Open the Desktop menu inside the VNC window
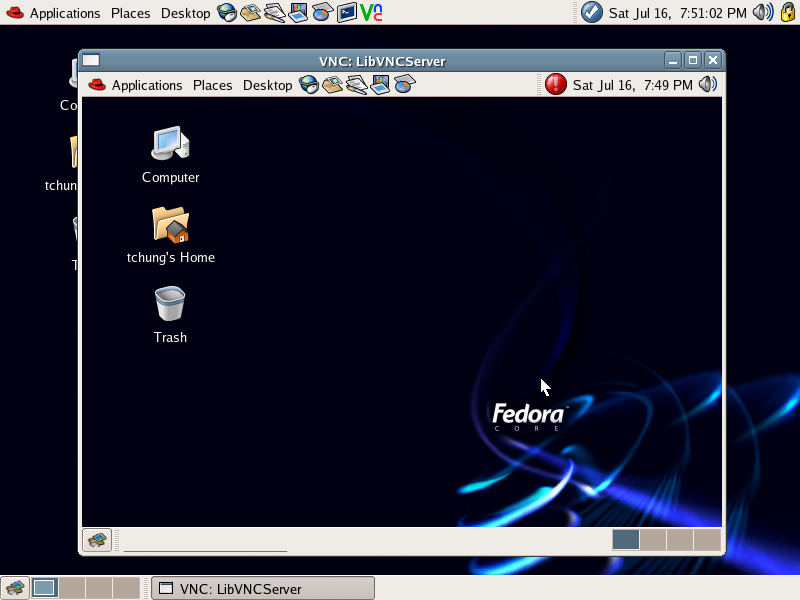The image size is (800, 600). 267,85
